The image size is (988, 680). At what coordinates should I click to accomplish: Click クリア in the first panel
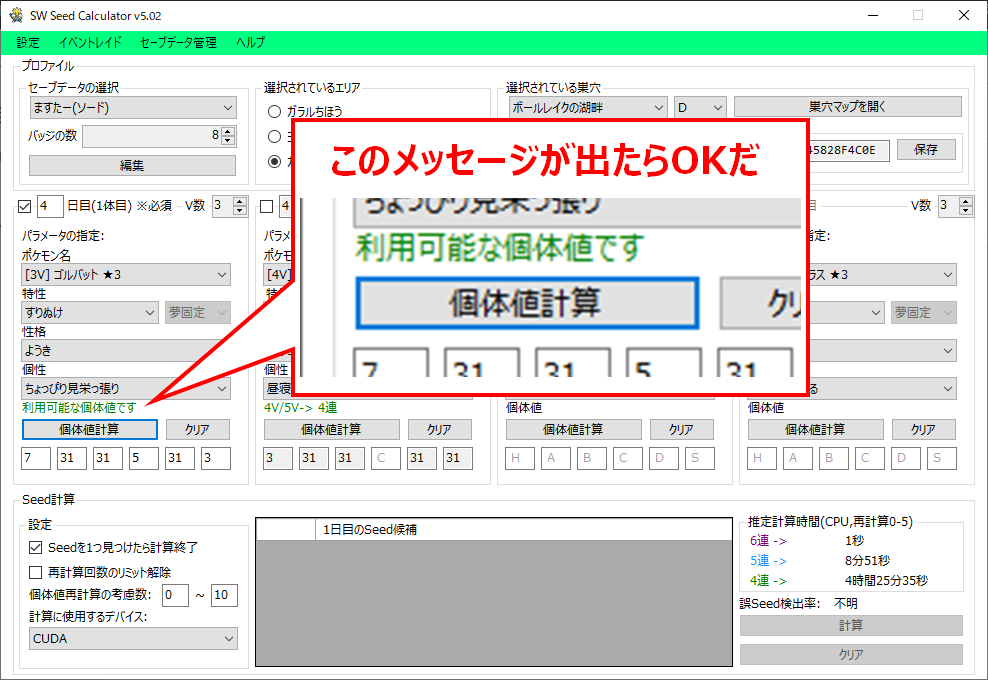[x=198, y=429]
